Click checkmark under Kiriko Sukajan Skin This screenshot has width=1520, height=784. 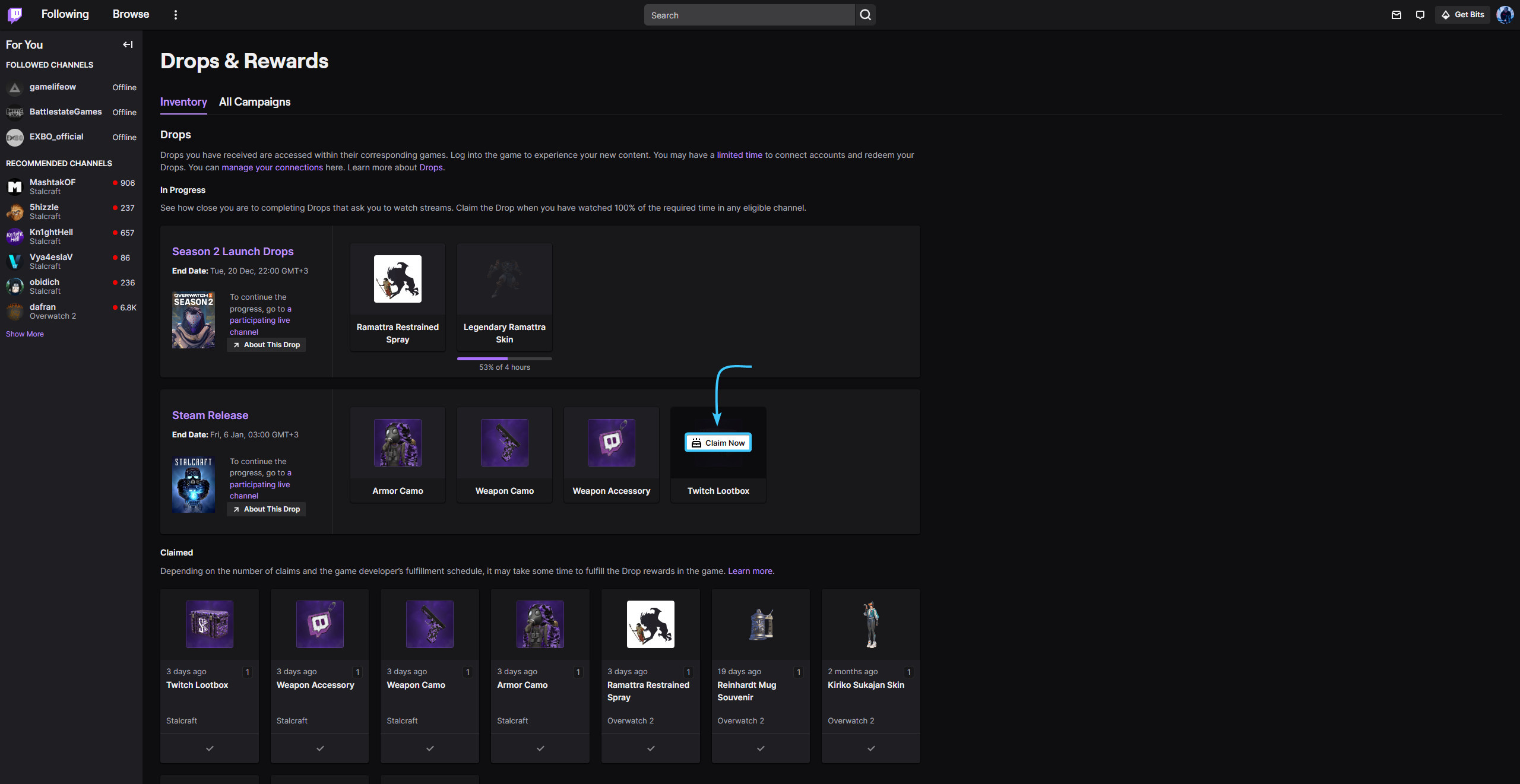pyautogui.click(x=871, y=748)
